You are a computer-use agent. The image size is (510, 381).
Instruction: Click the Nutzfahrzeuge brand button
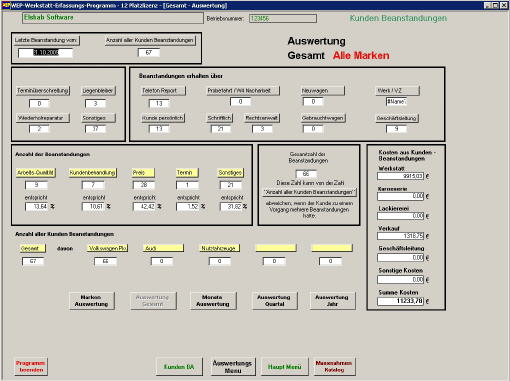[220, 248]
